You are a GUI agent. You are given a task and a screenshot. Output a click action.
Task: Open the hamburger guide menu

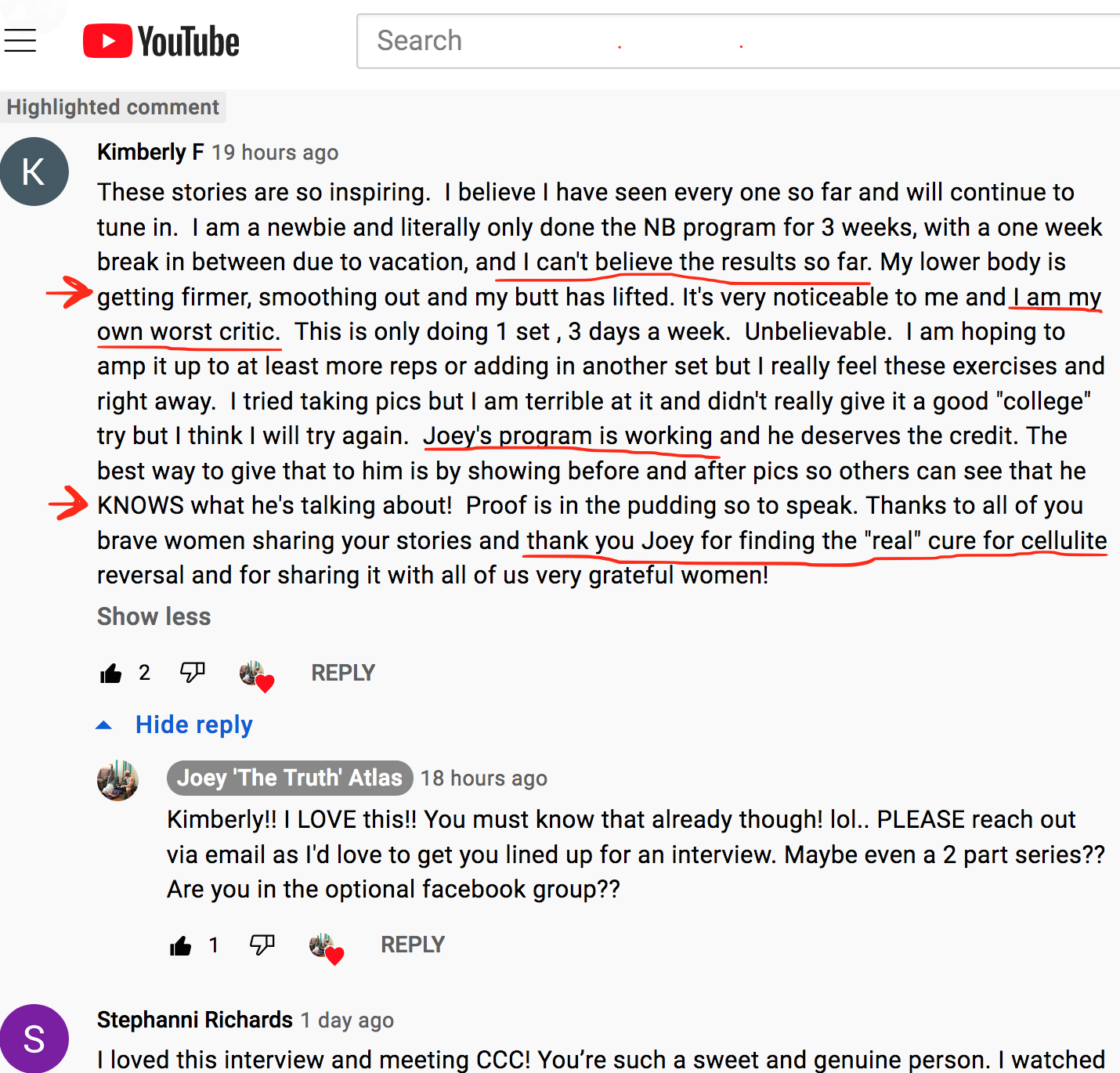pos(20,41)
